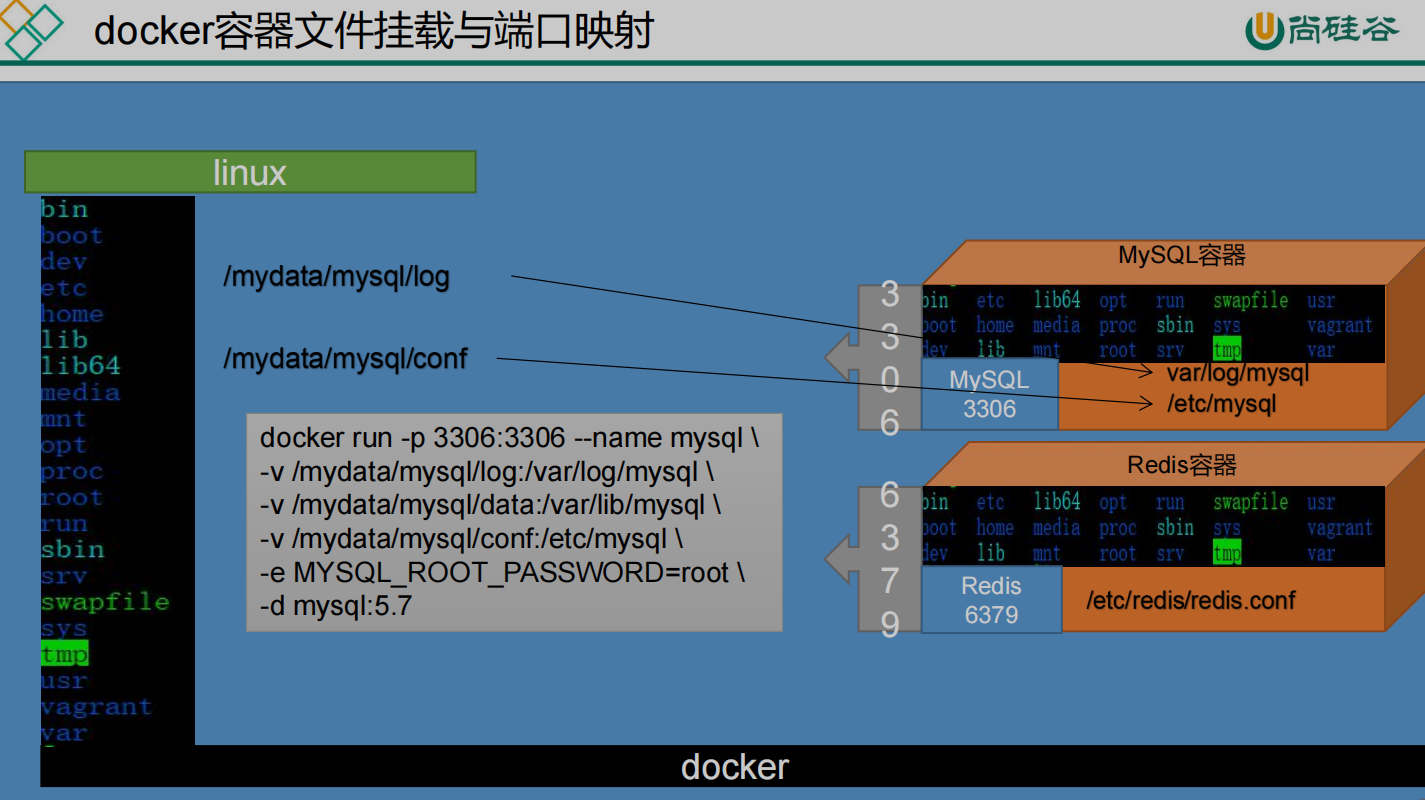
Task: Select media in the MySQL container listing
Action: tap(1056, 325)
